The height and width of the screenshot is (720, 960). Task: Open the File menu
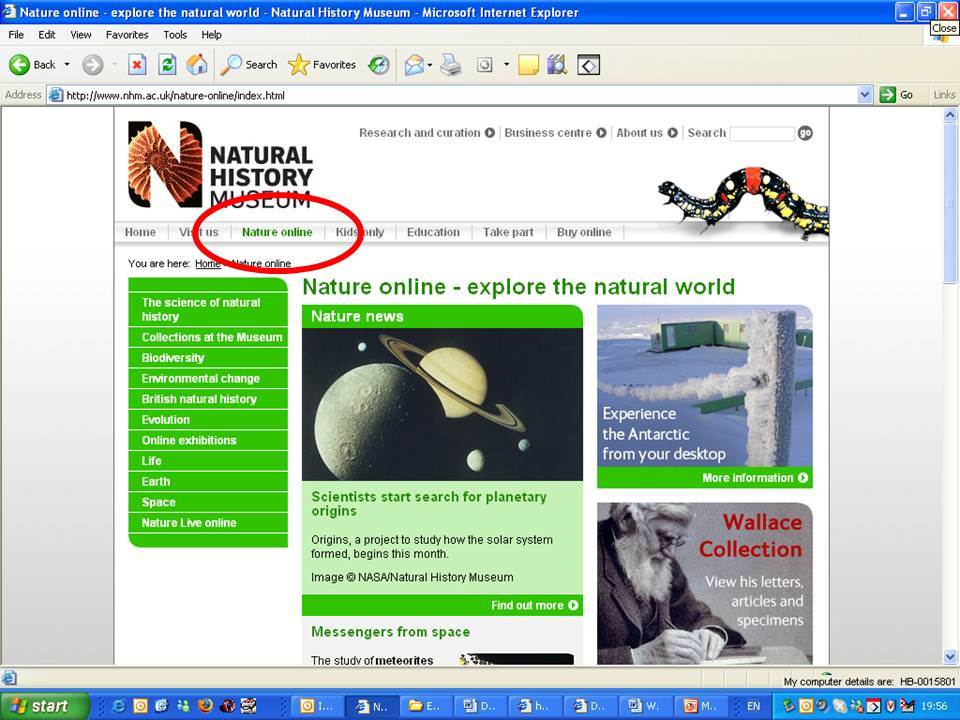click(16, 35)
